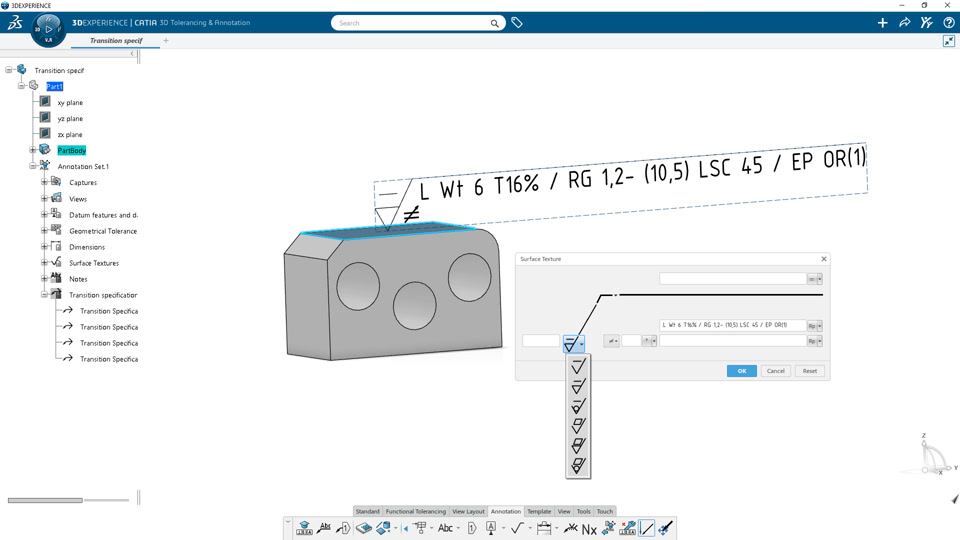Open the lay symbol dropdown in the dialog

(611, 341)
